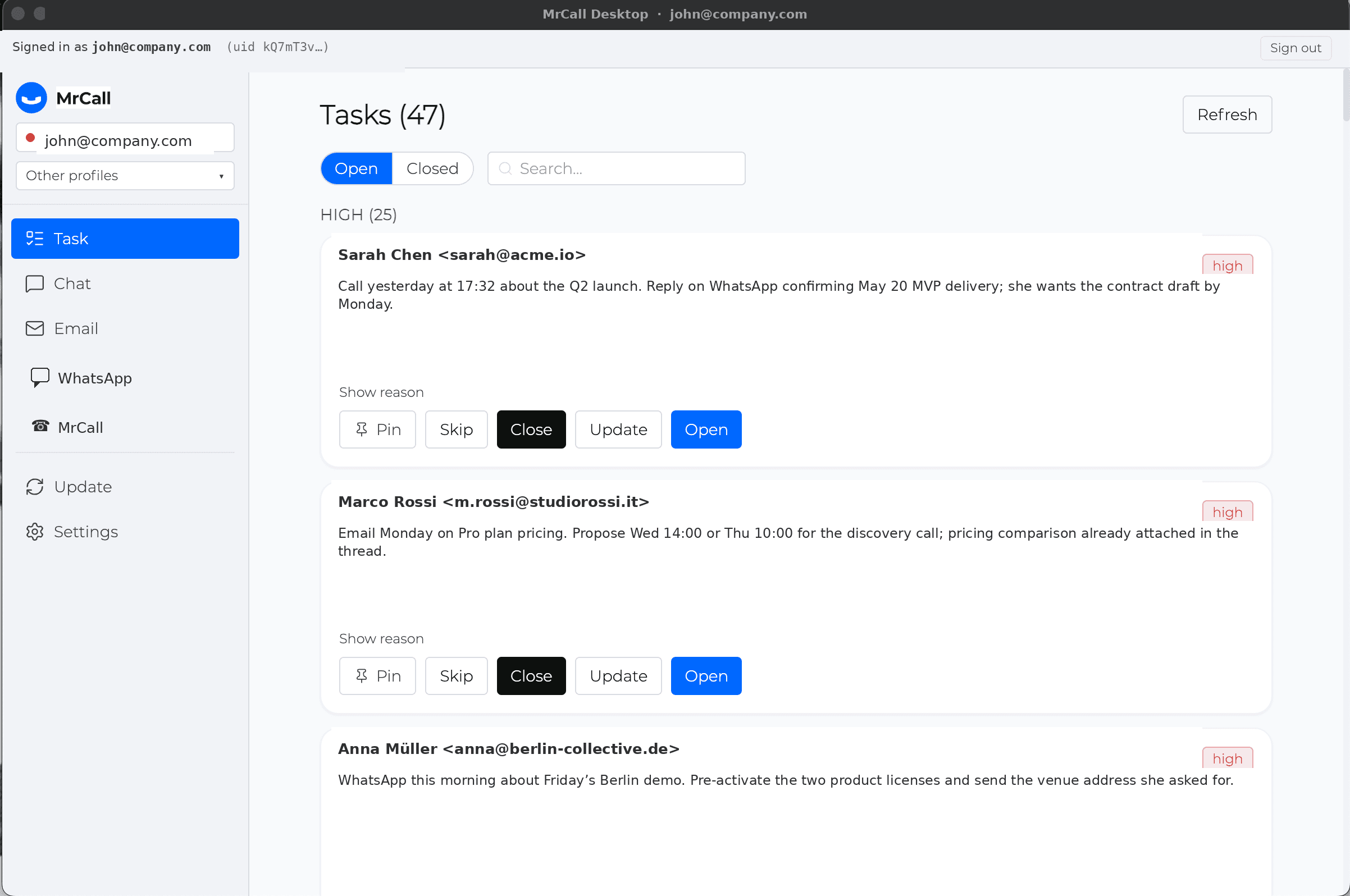Click the high badge on Sarah Chen's task
Screen dimensions: 1350x896
1227,265
